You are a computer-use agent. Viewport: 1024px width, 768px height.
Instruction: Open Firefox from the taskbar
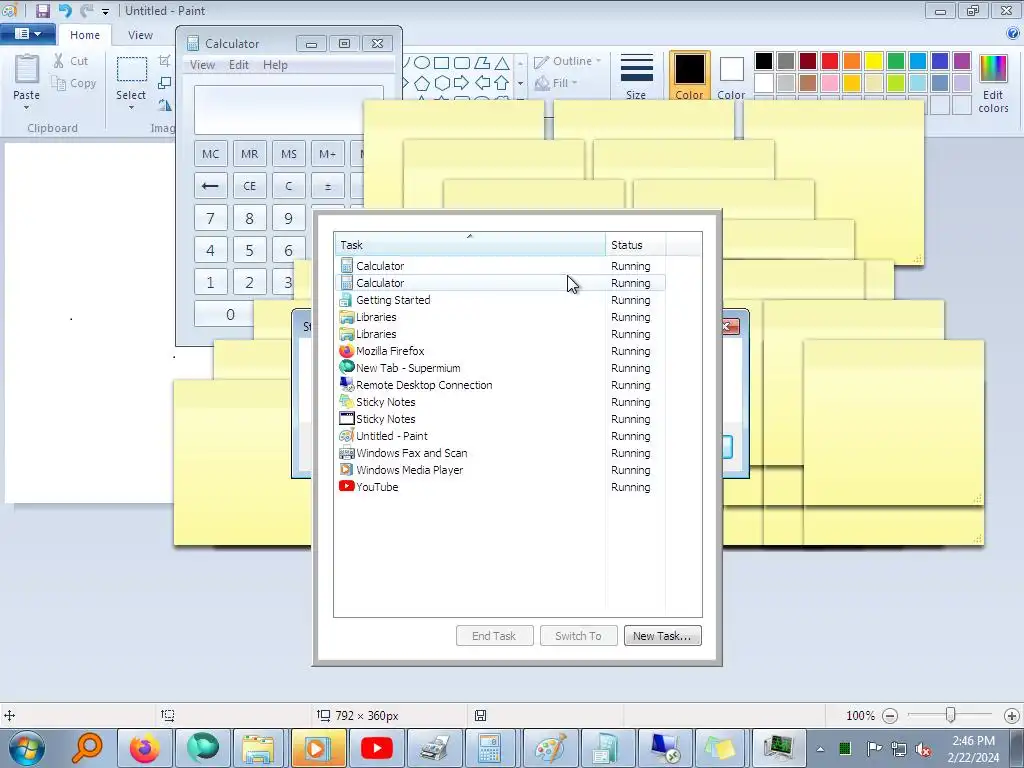tap(144, 748)
